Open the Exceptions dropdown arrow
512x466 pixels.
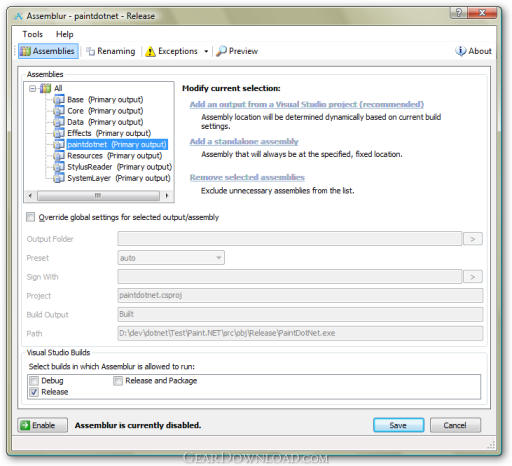coord(206,51)
